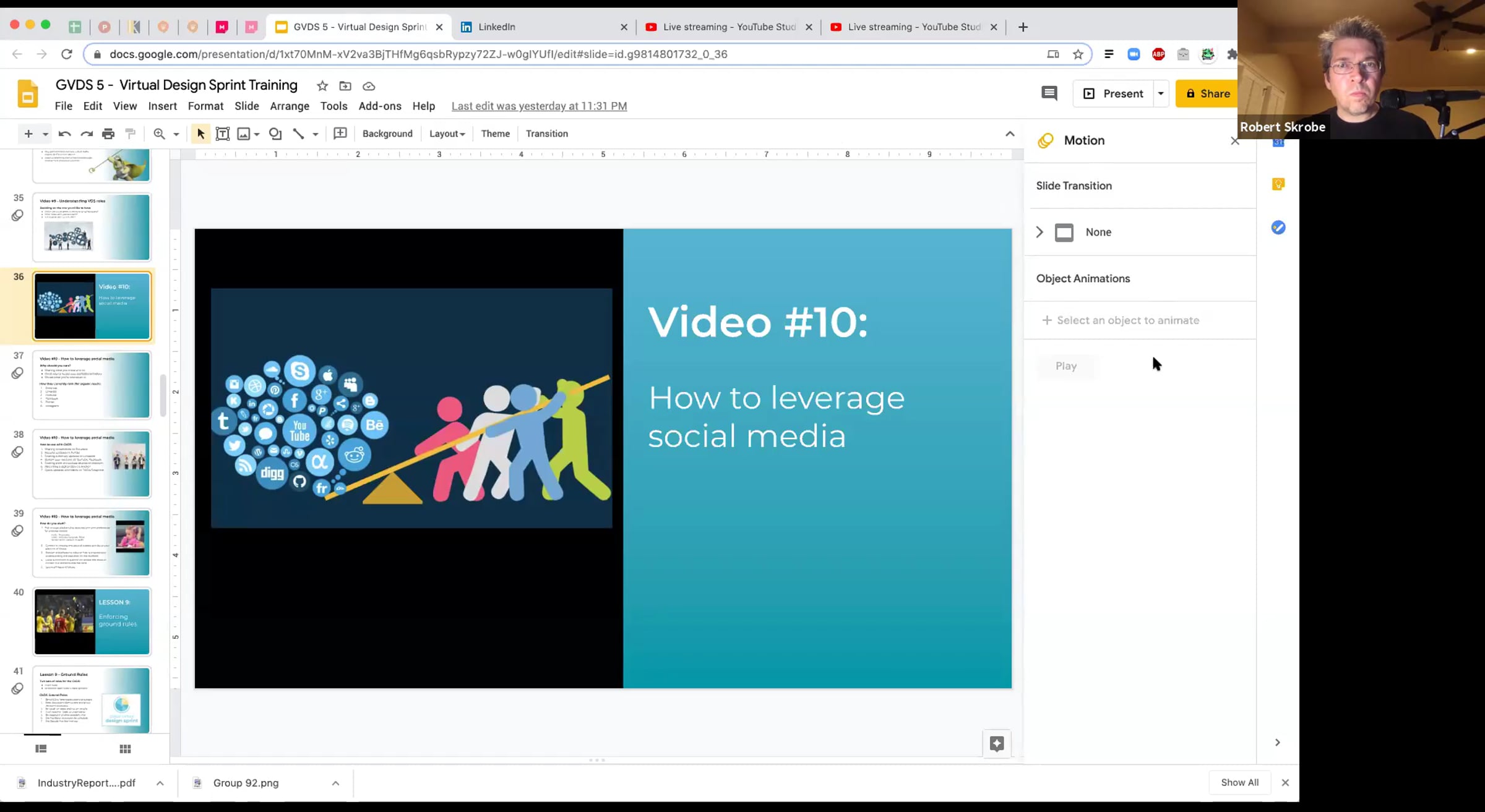Viewport: 1485px width, 812px height.
Task: Expand the None slide transition
Action: tap(1039, 232)
